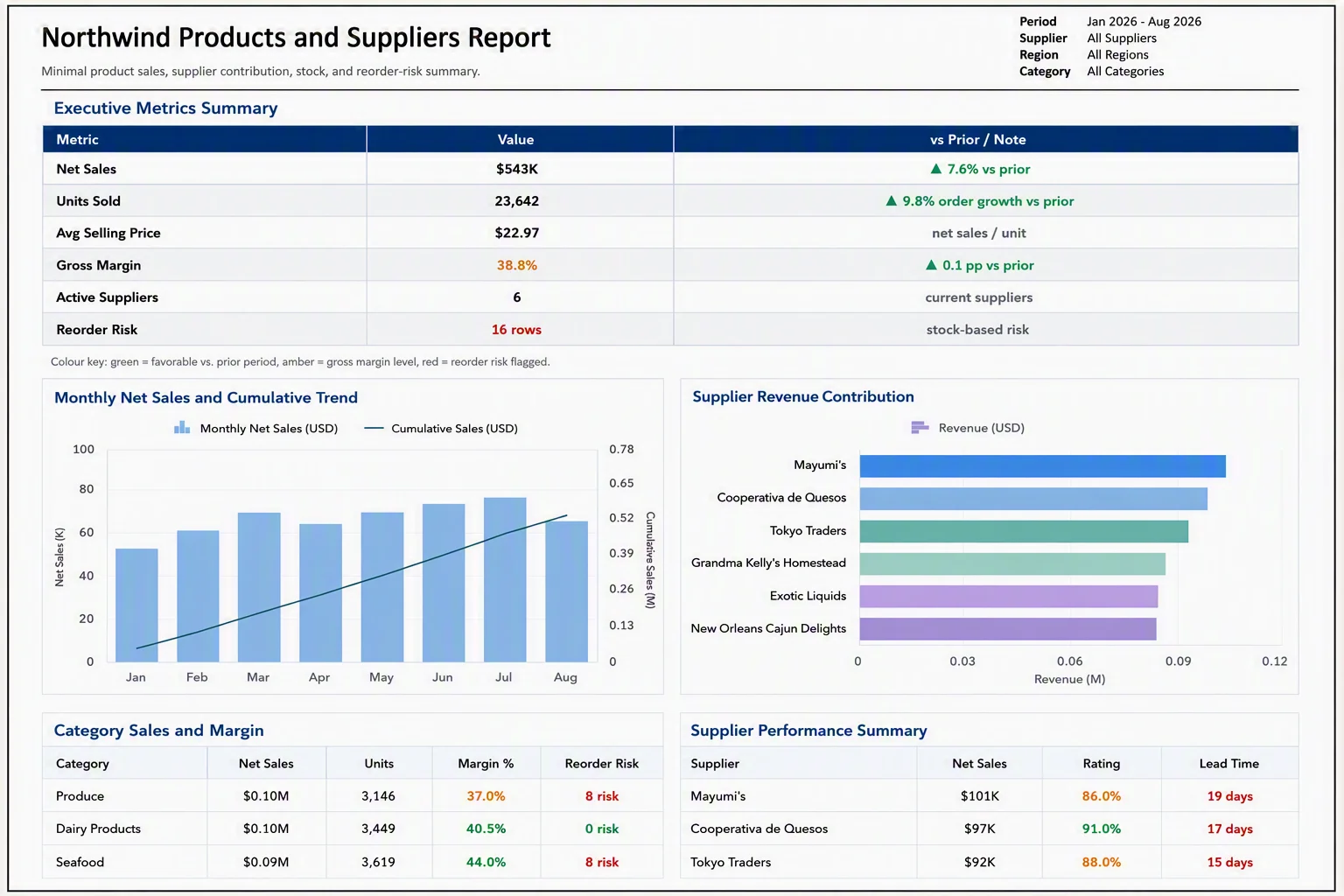Image resolution: width=1344 pixels, height=896 pixels.
Task: Click the Mar monthly sales bar
Action: [x=259, y=587]
